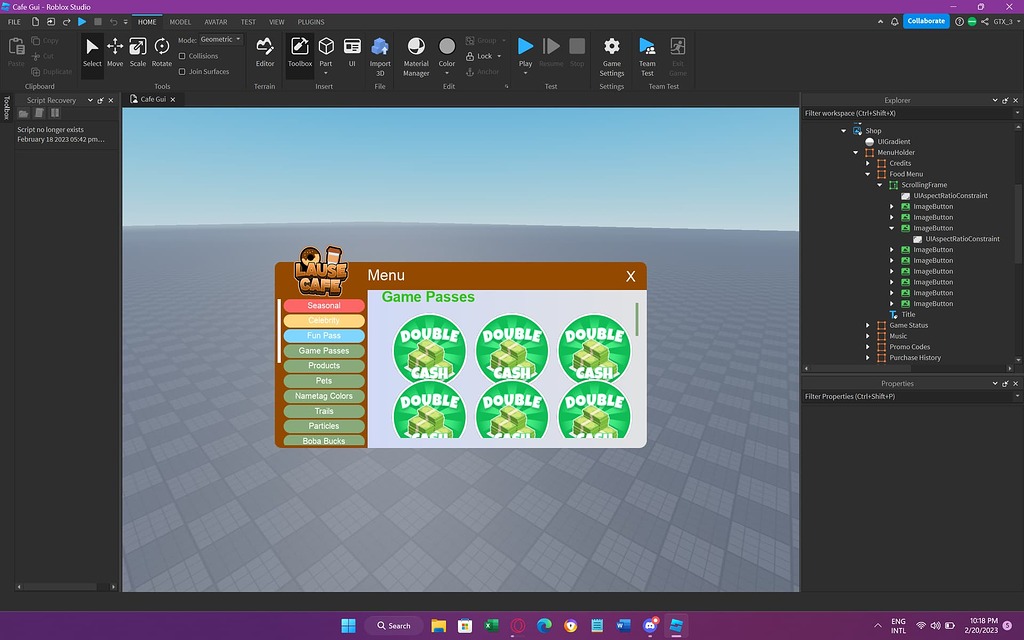
Task: Start a Team Test
Action: (x=647, y=56)
